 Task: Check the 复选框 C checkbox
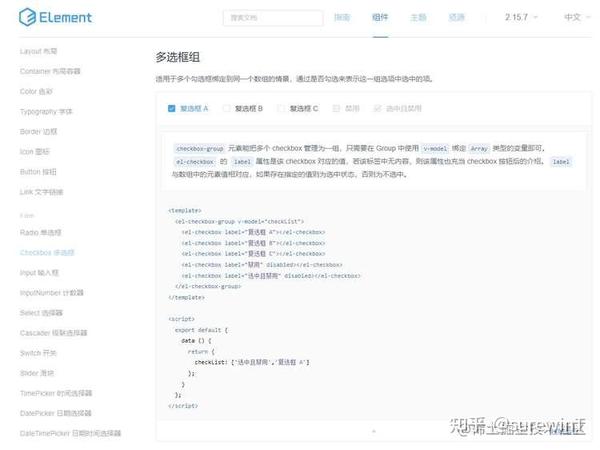298,109
